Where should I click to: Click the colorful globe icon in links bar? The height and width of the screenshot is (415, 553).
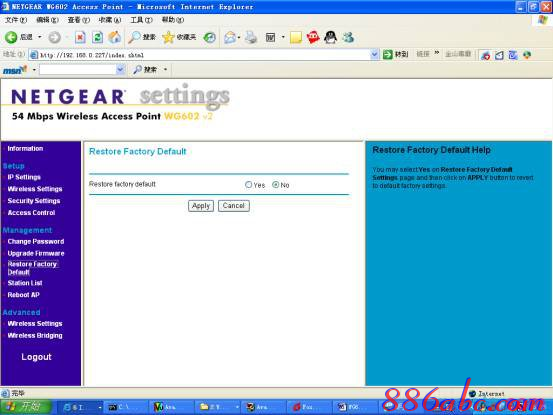[x=527, y=55]
